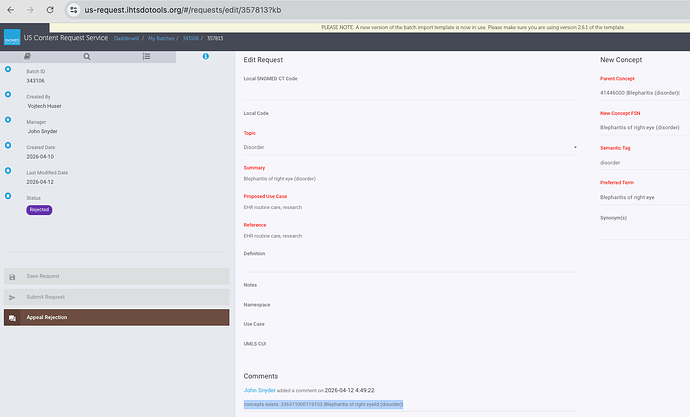
Task: Expand the Topic dropdown showing Disorder
Action: point(410,147)
